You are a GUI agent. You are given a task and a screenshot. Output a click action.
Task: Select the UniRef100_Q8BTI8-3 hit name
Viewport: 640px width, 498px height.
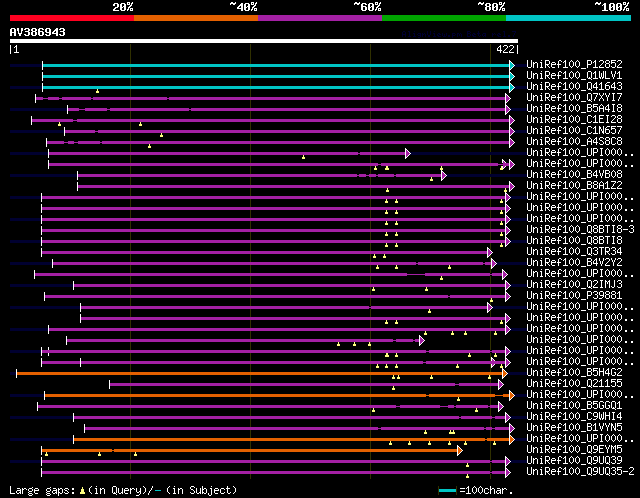[580, 229]
